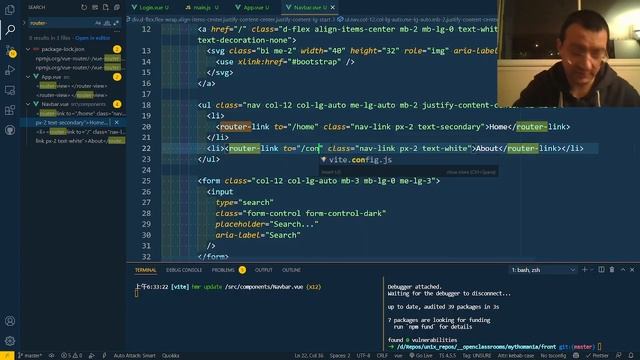Image resolution: width=640 pixels, height=360 pixels.
Task: Open the Search view in activity bar
Action: (10, 29)
